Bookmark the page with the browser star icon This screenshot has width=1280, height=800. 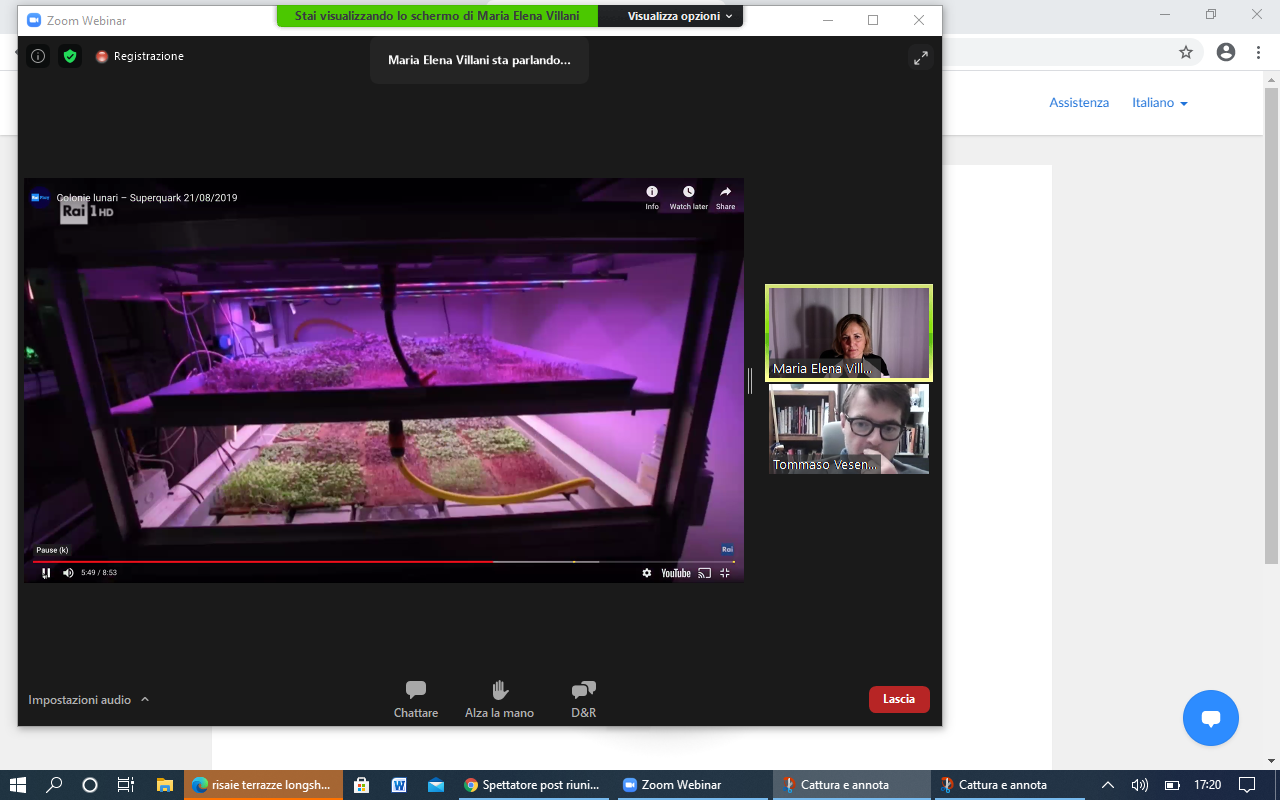[1186, 52]
